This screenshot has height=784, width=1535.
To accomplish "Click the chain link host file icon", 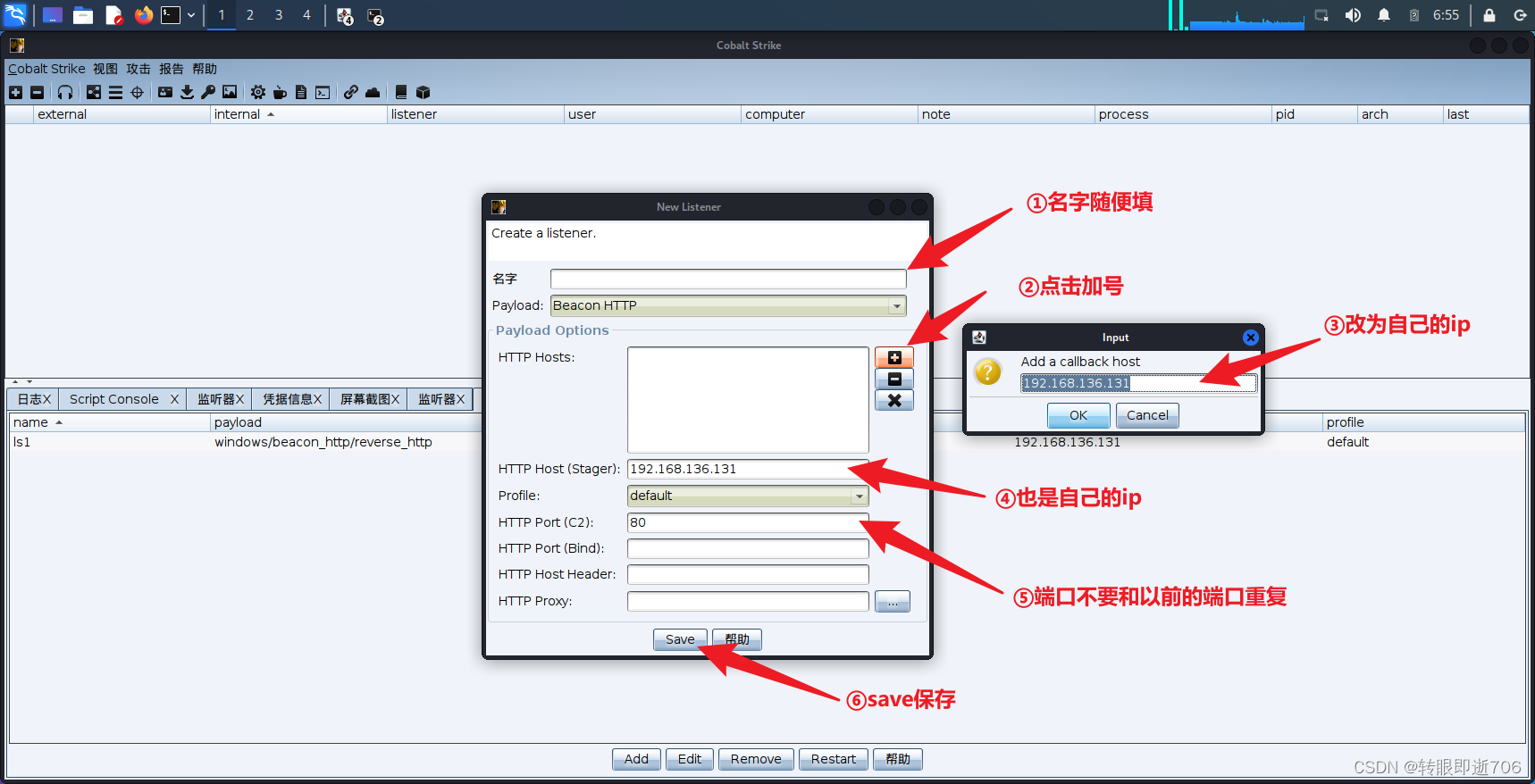I will pos(351,92).
